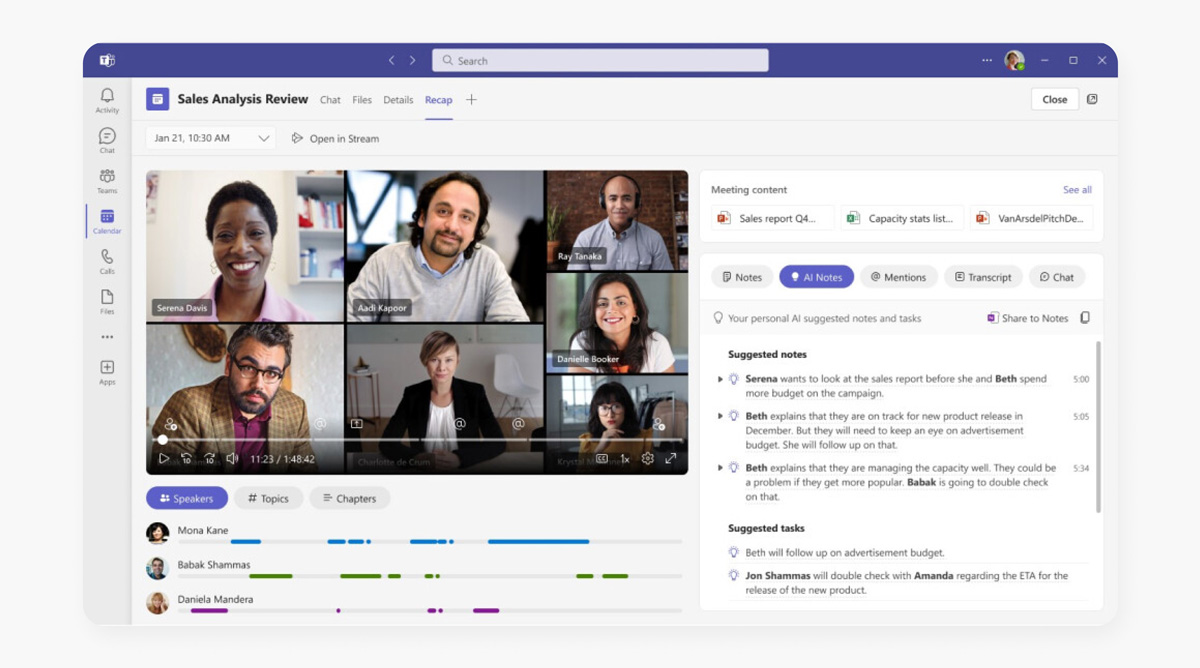
Task: Mute the recording volume
Action: pyautogui.click(x=232, y=459)
